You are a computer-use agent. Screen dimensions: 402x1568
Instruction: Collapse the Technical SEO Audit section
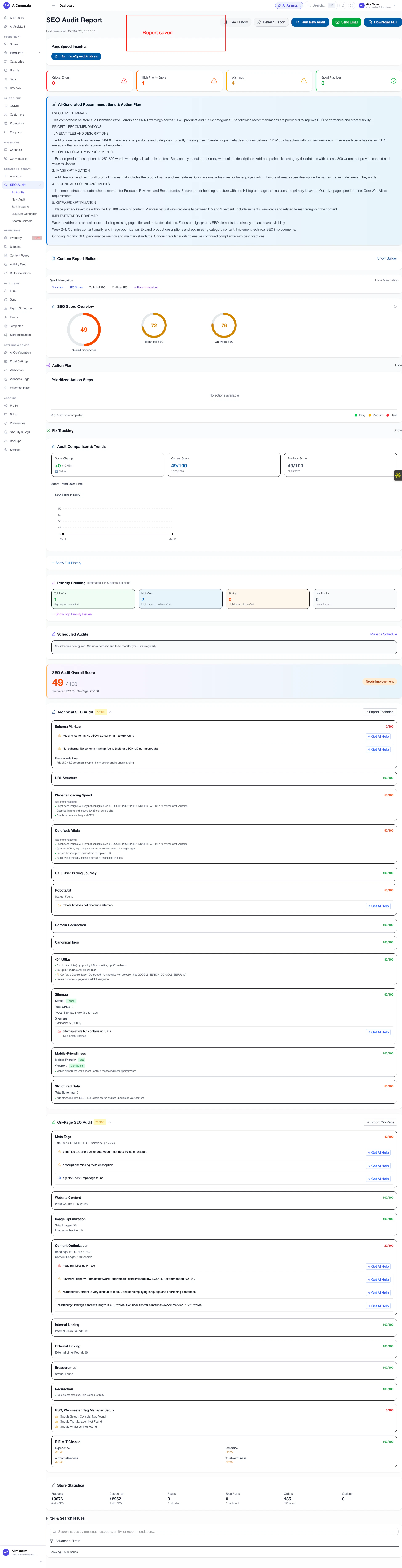[111, 712]
